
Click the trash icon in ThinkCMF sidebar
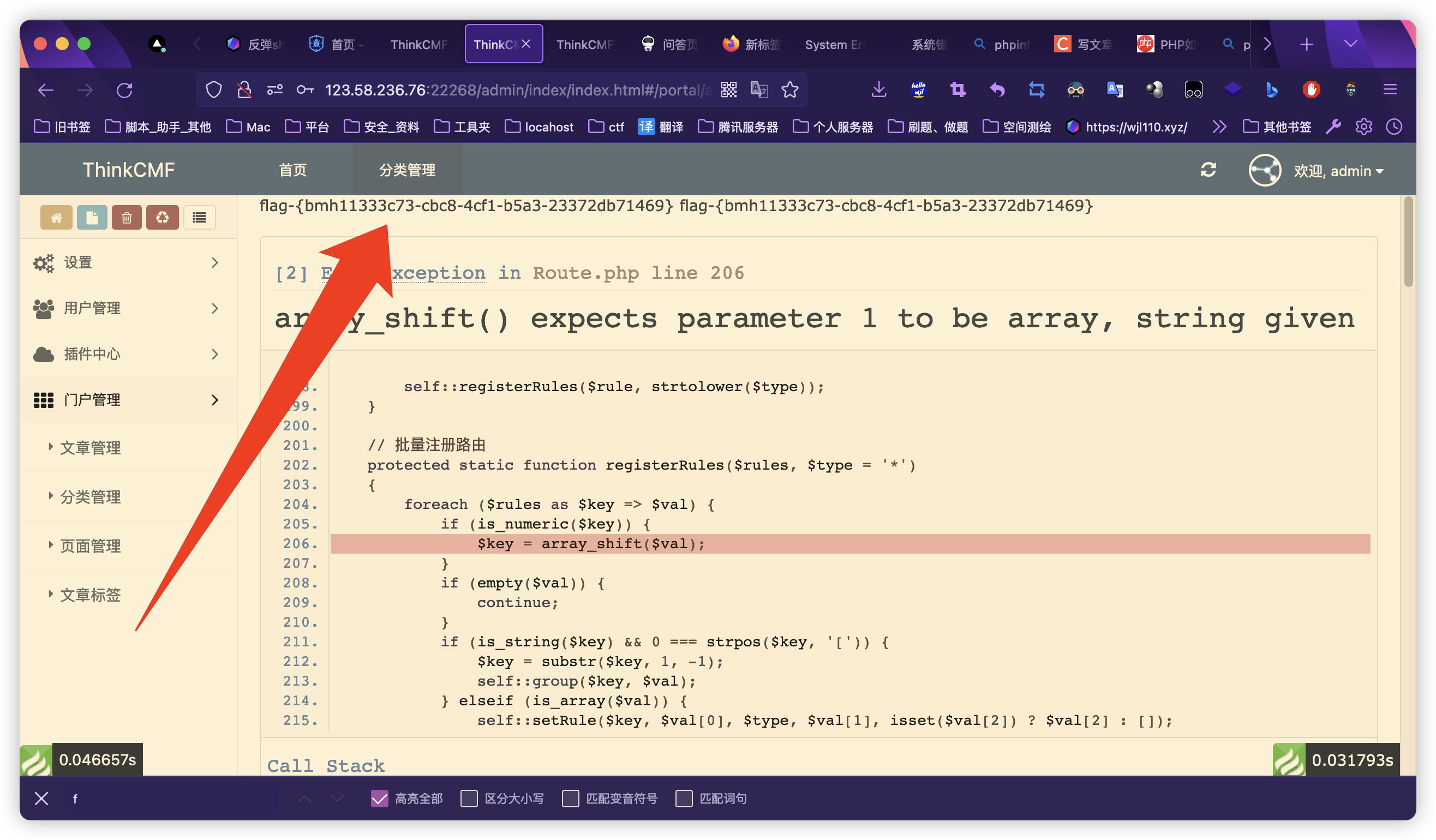(x=127, y=217)
